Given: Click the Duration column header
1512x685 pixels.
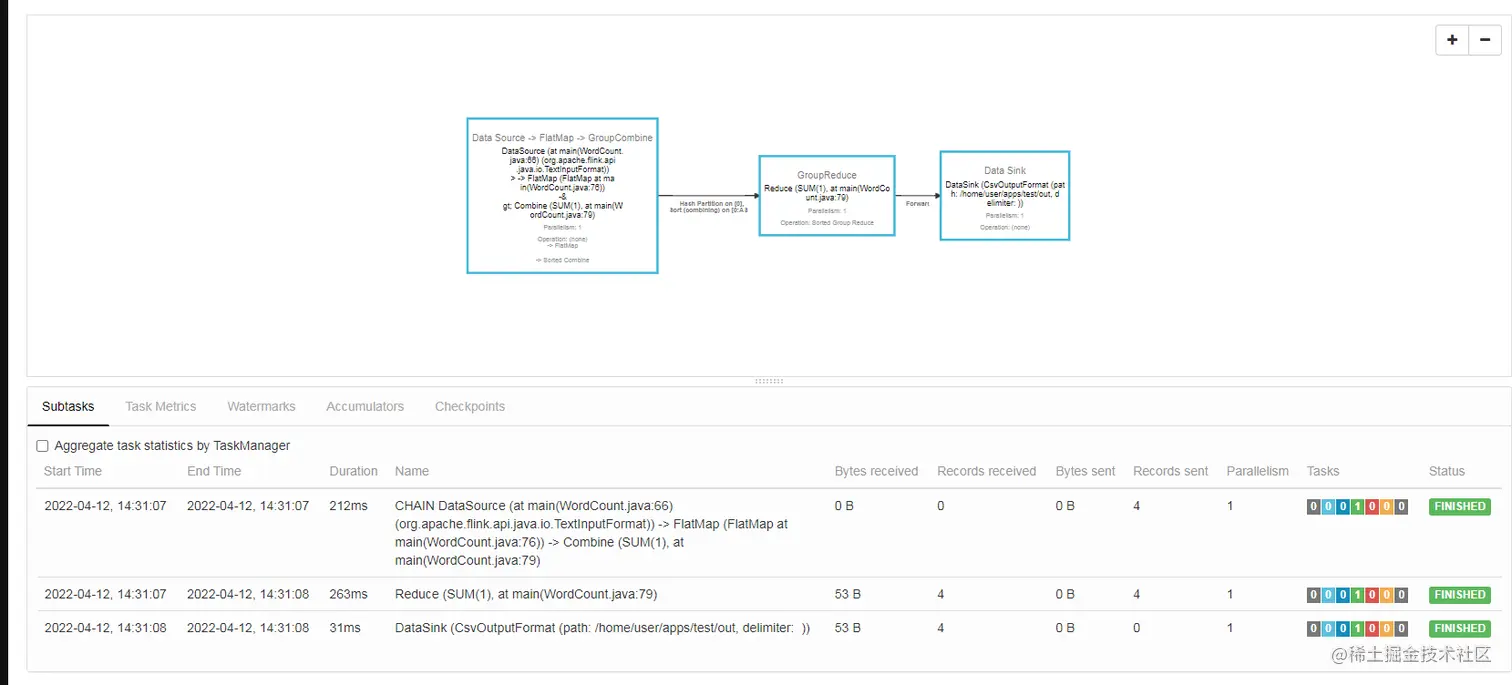Looking at the screenshot, I should (353, 471).
